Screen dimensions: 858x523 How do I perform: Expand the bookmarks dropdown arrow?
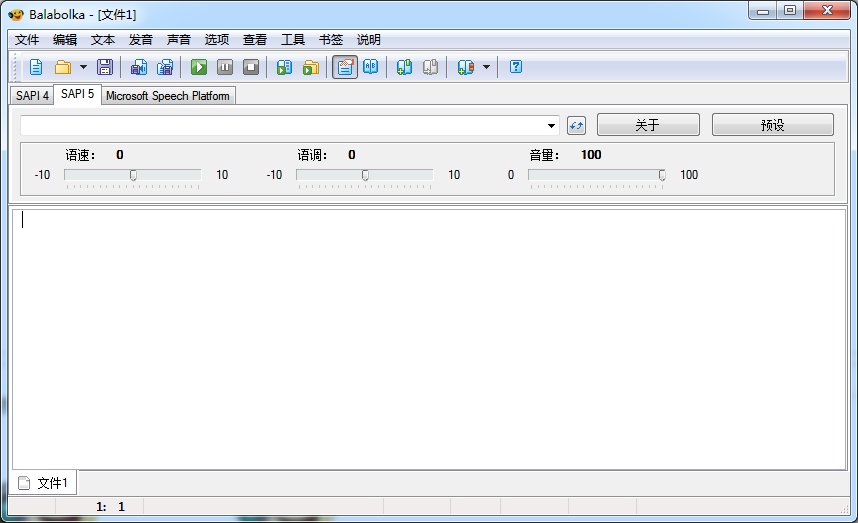coord(486,67)
